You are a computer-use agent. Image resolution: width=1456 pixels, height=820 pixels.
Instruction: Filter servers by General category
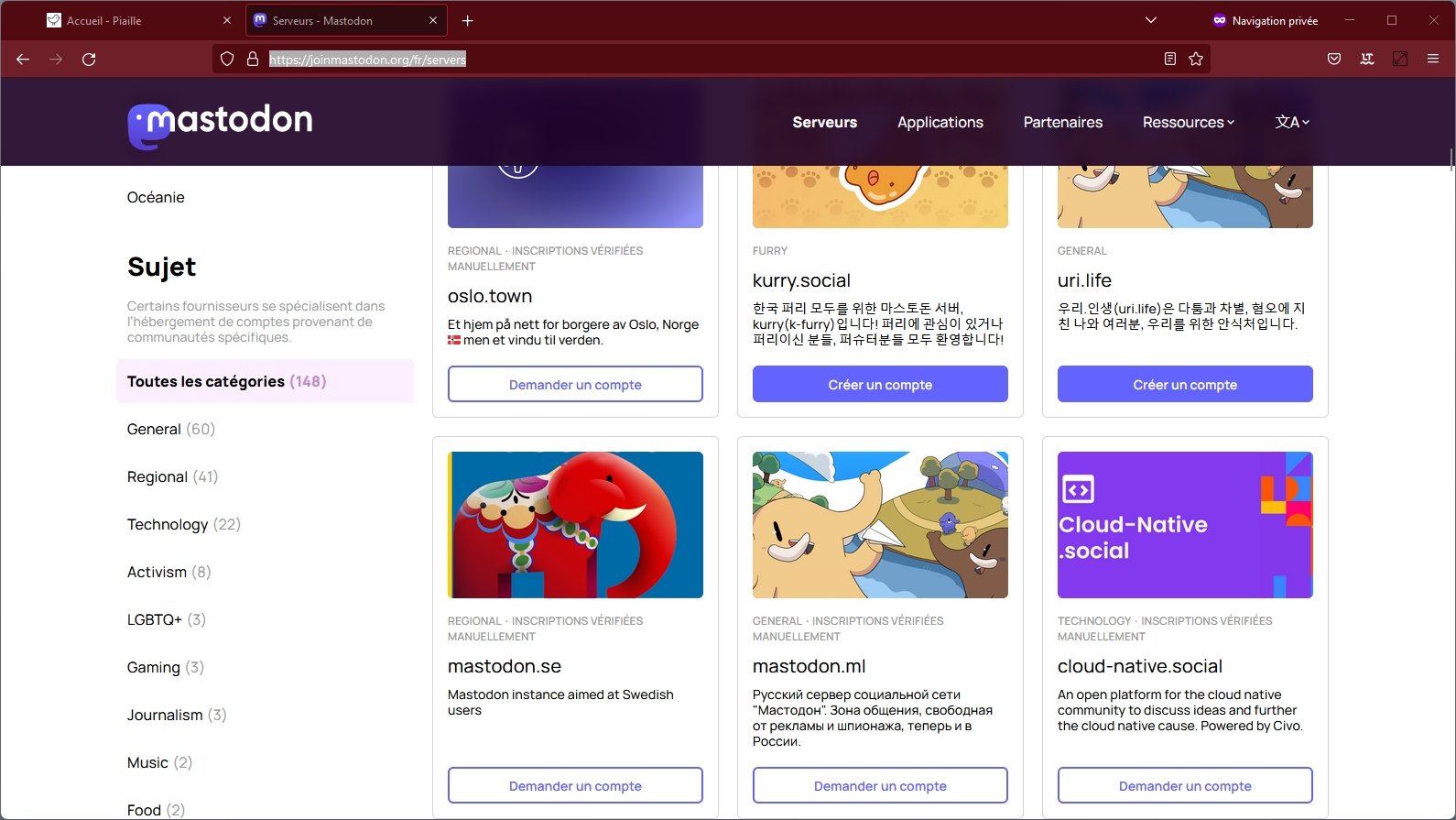point(171,429)
